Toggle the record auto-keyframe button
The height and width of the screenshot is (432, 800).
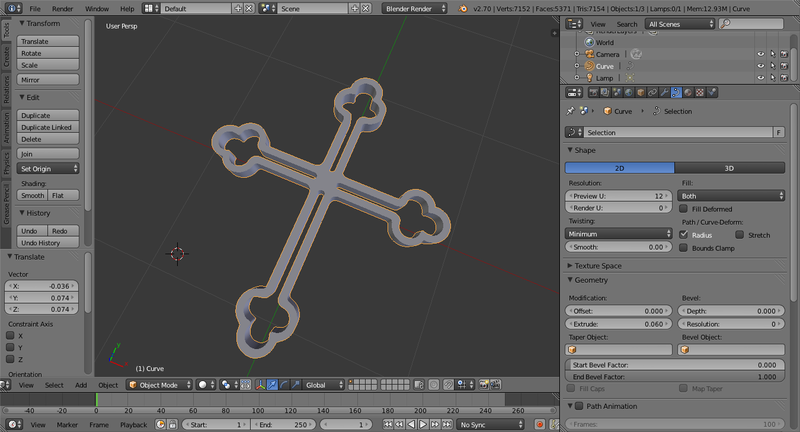(540, 424)
